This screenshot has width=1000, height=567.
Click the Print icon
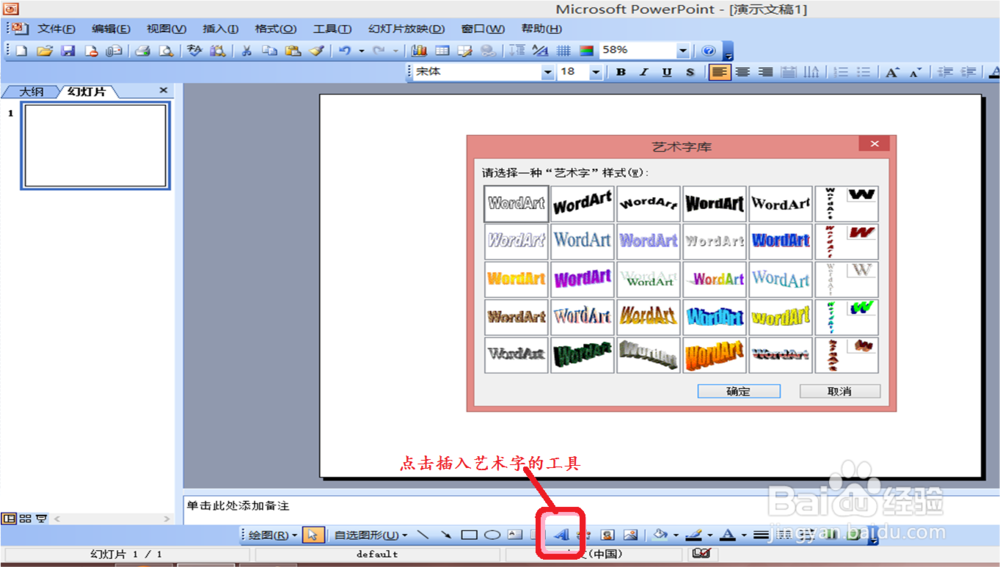click(143, 50)
